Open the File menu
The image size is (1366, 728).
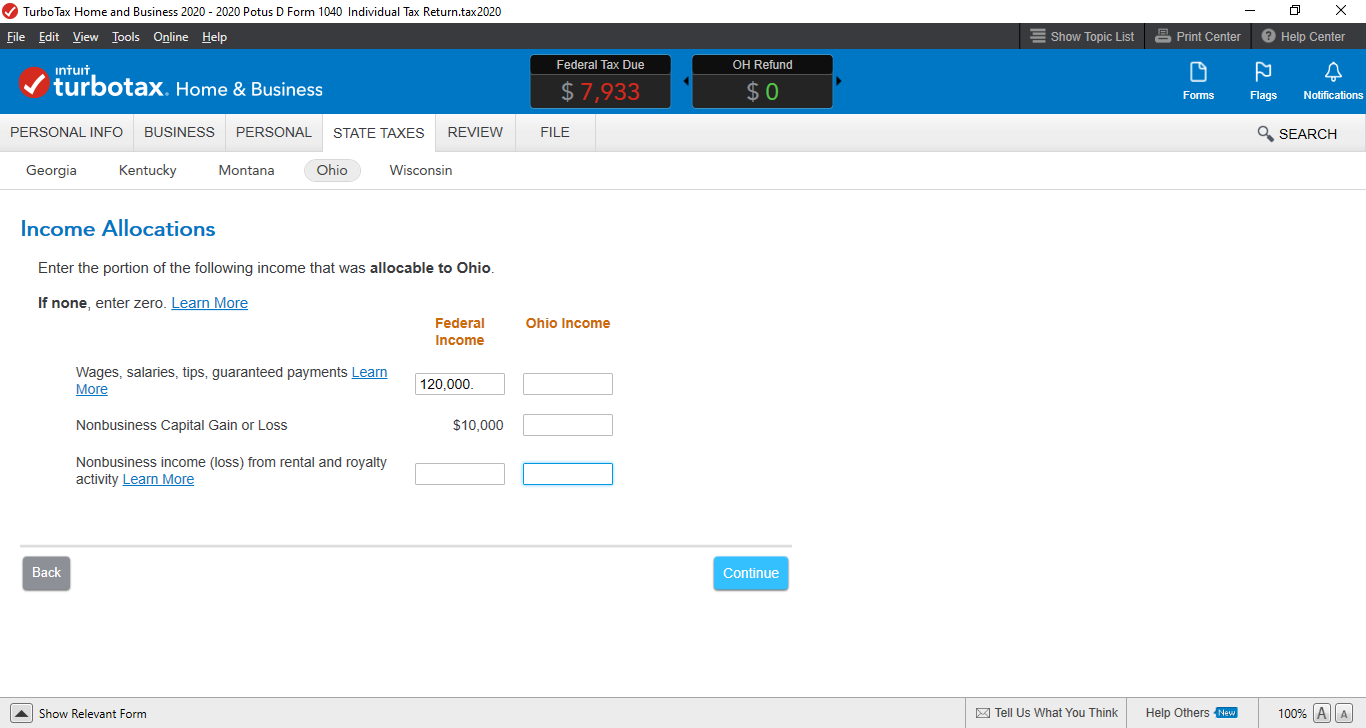tap(16, 37)
